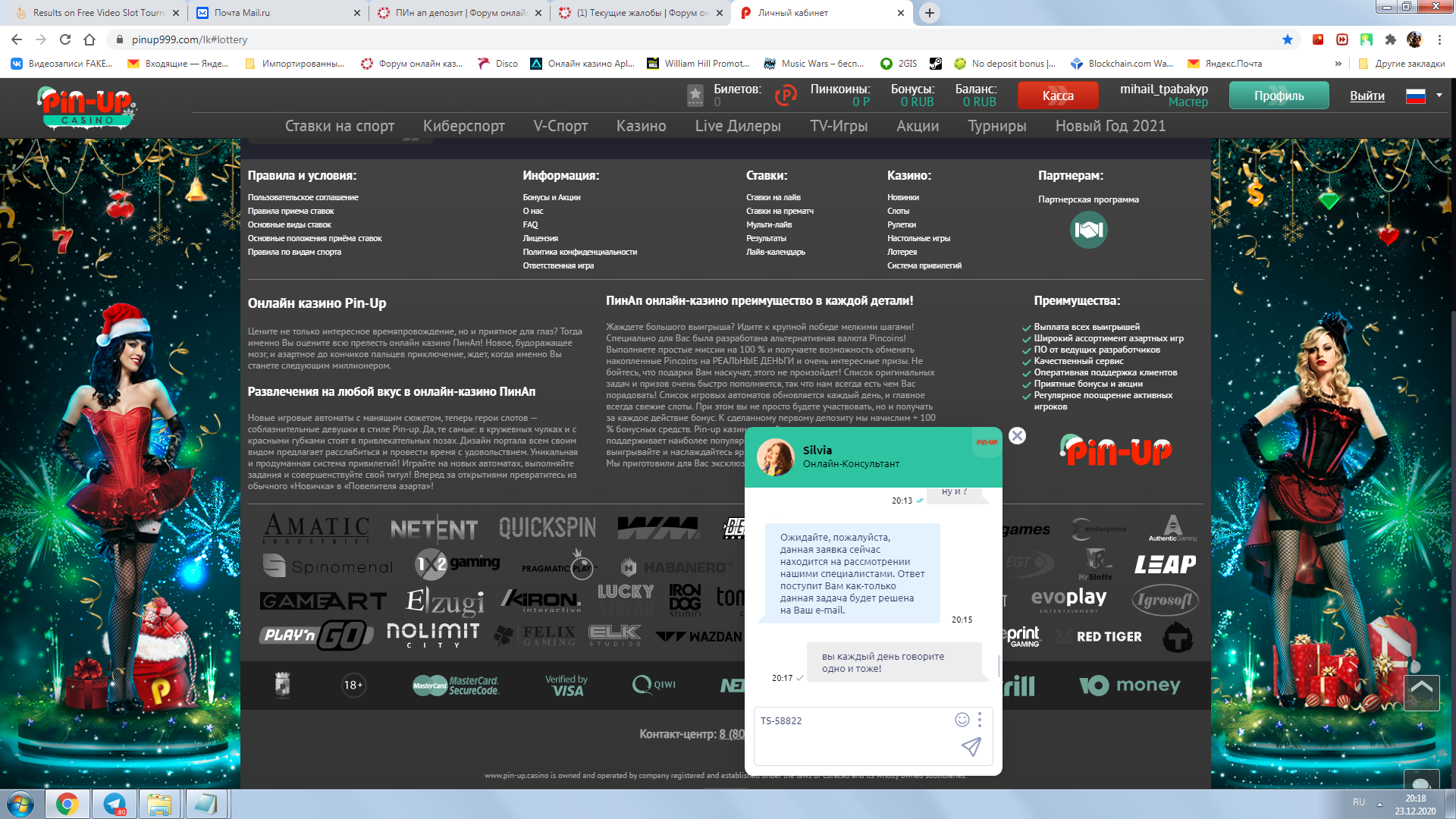Open Партнерская программа link
Image resolution: width=1456 pixels, height=819 pixels.
(x=1088, y=199)
